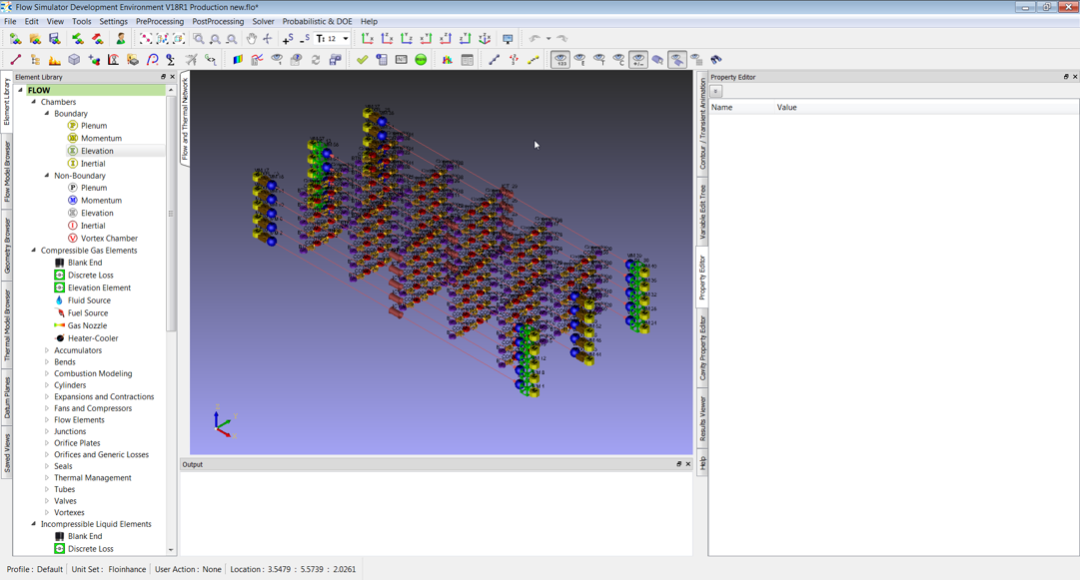This screenshot has height=580, width=1080.
Task: Click the green check validate model icon
Action: tap(362, 60)
